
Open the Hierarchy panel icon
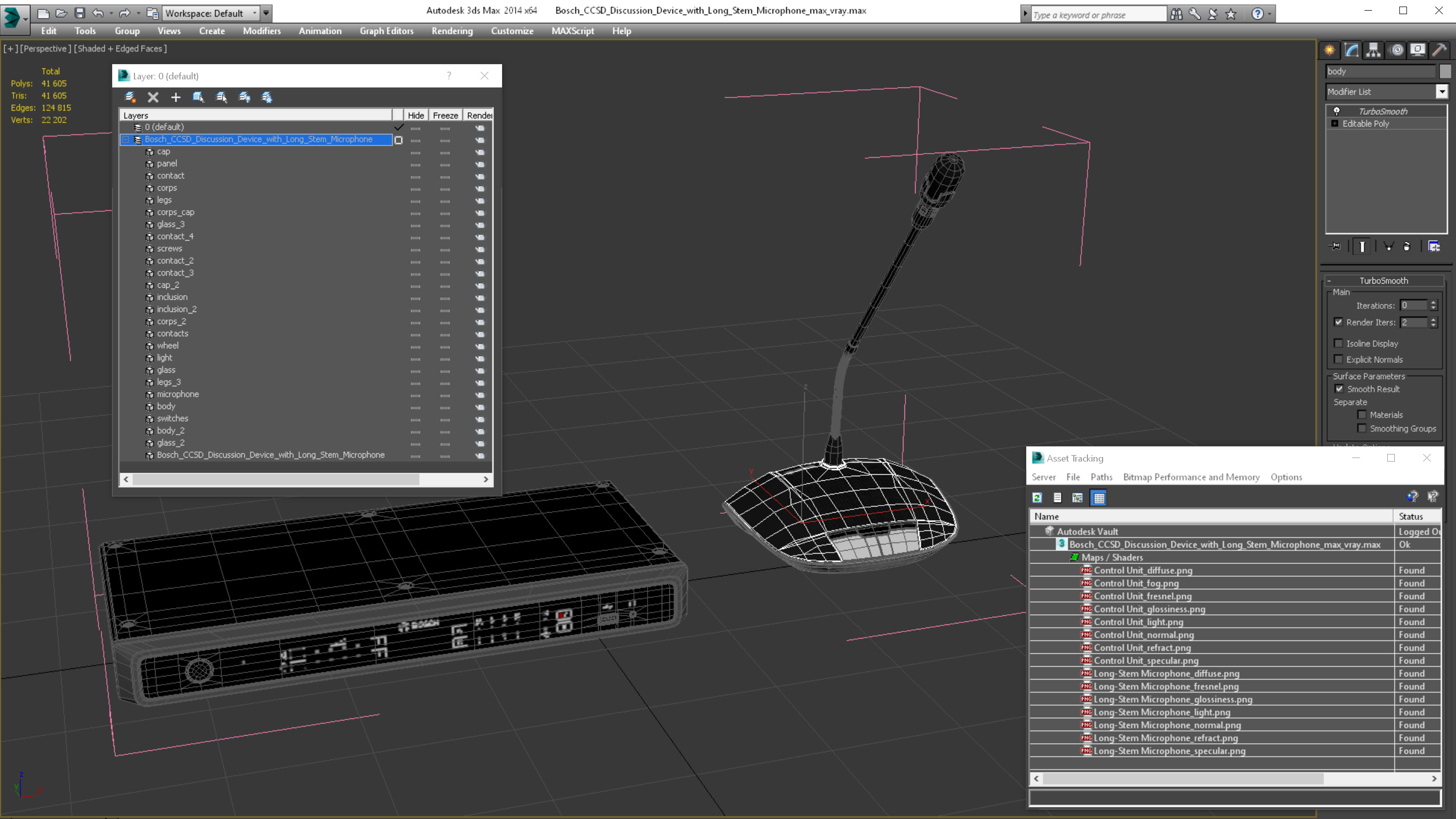point(1374,51)
